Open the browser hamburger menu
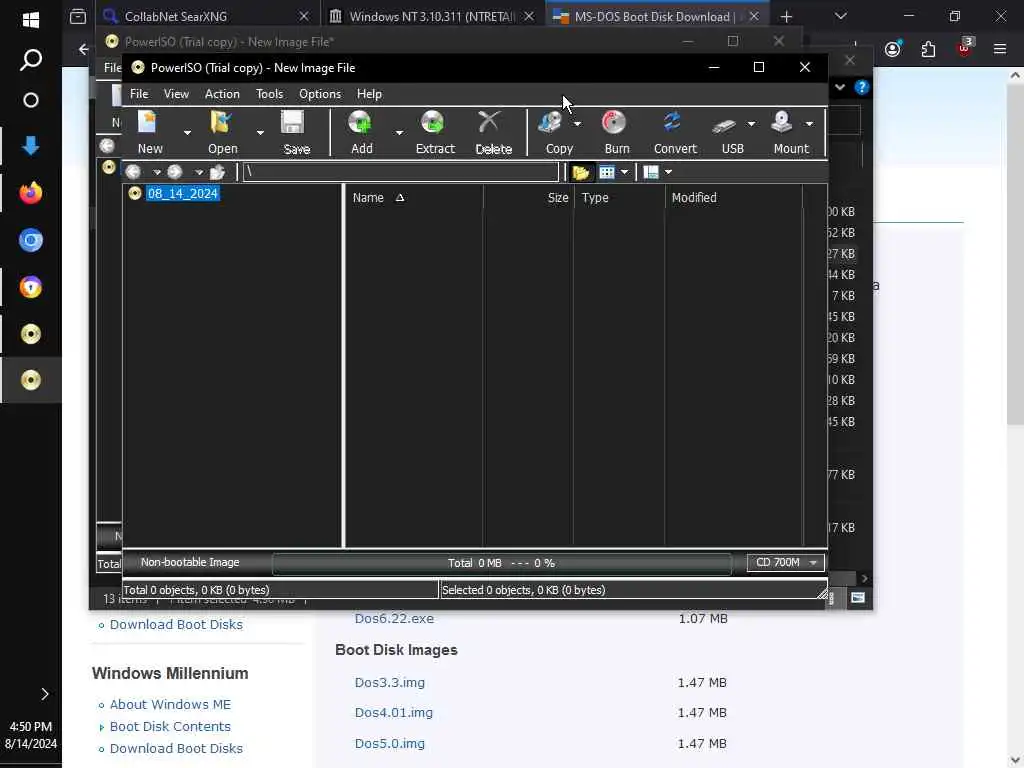1024x768 pixels. (1000, 49)
